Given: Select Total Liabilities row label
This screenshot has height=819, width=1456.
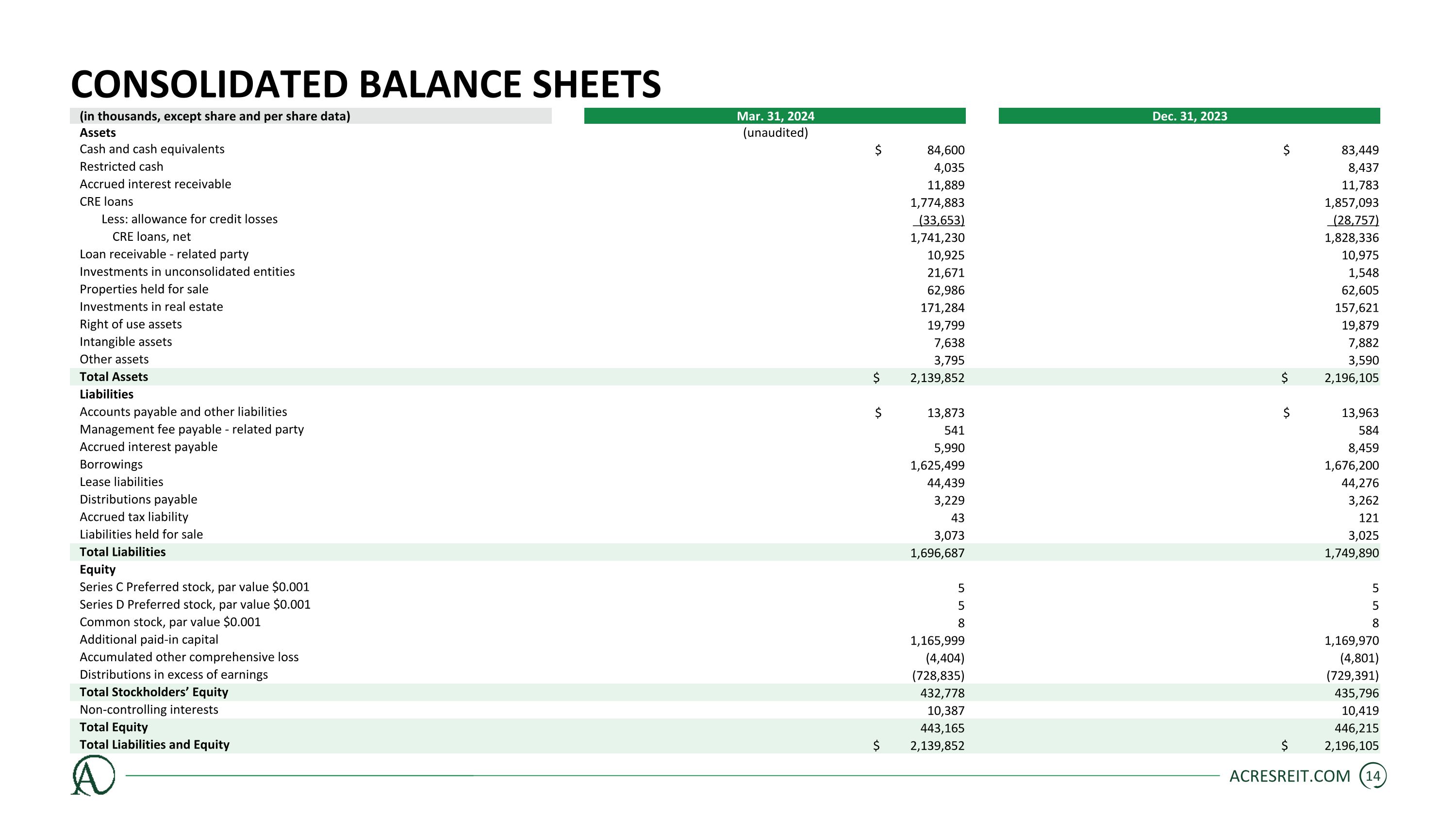Looking at the screenshot, I should (x=122, y=552).
